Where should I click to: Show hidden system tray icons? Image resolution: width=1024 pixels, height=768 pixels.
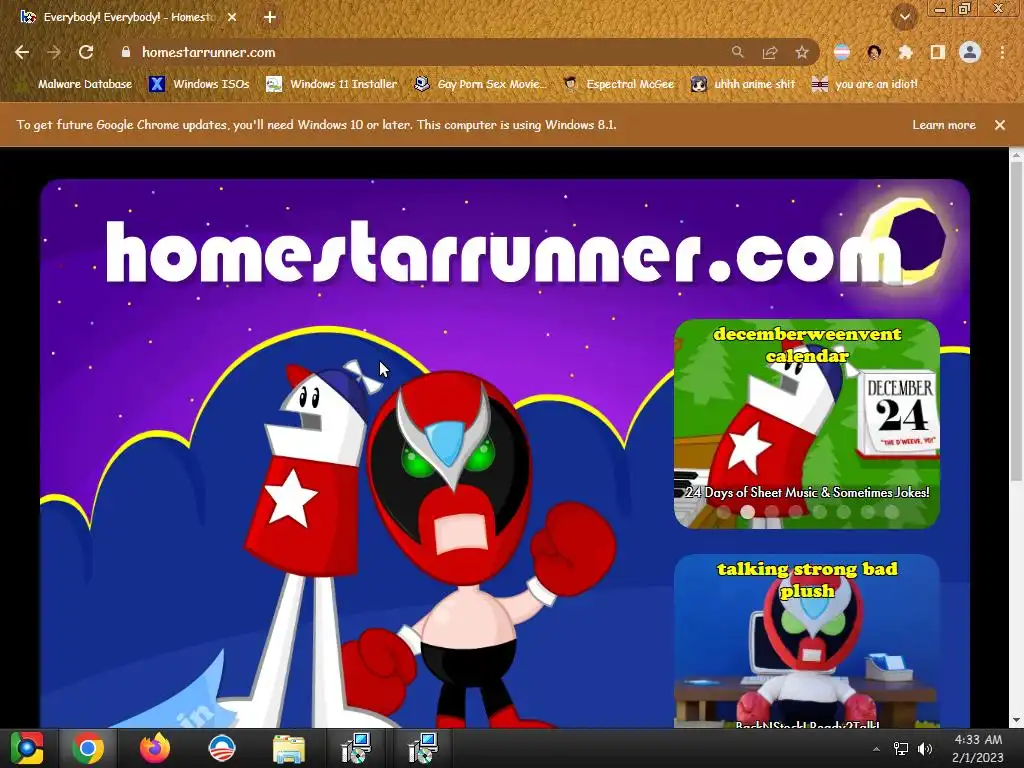[x=876, y=749]
